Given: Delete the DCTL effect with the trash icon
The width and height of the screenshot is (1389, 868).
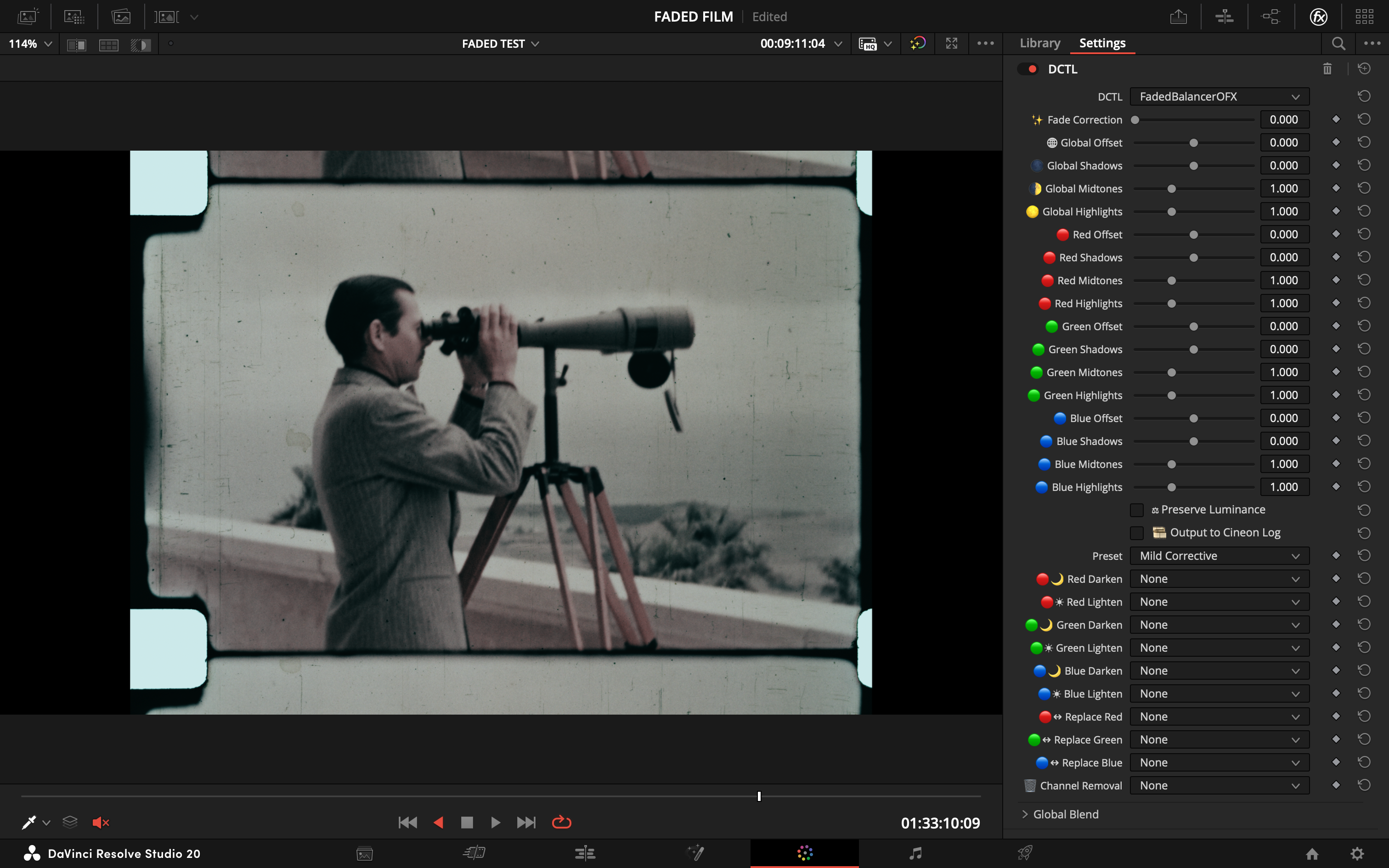Looking at the screenshot, I should (1327, 69).
